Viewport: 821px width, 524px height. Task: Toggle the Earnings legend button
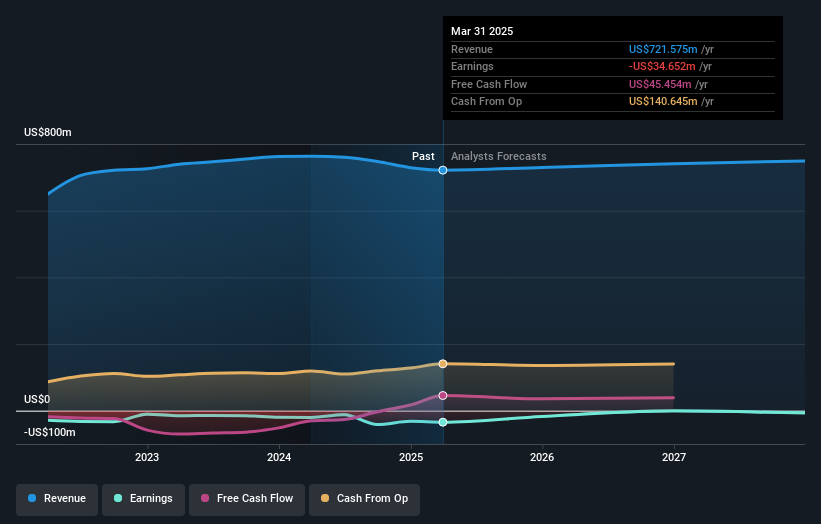143,499
